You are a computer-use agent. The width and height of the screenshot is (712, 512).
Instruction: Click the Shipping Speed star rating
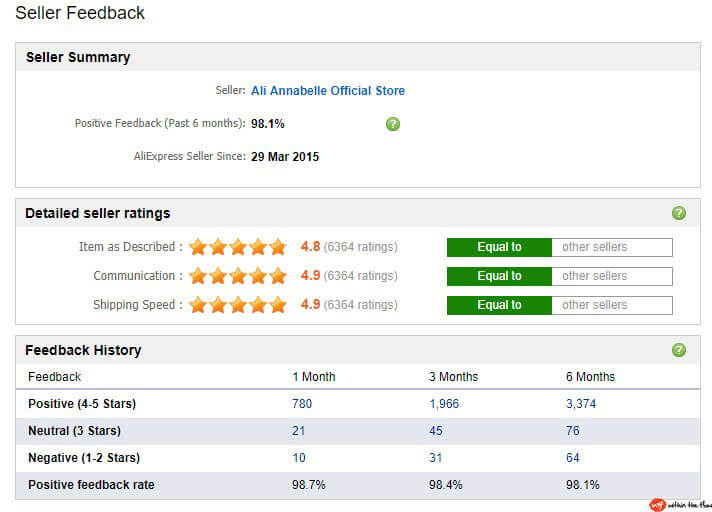pos(238,305)
